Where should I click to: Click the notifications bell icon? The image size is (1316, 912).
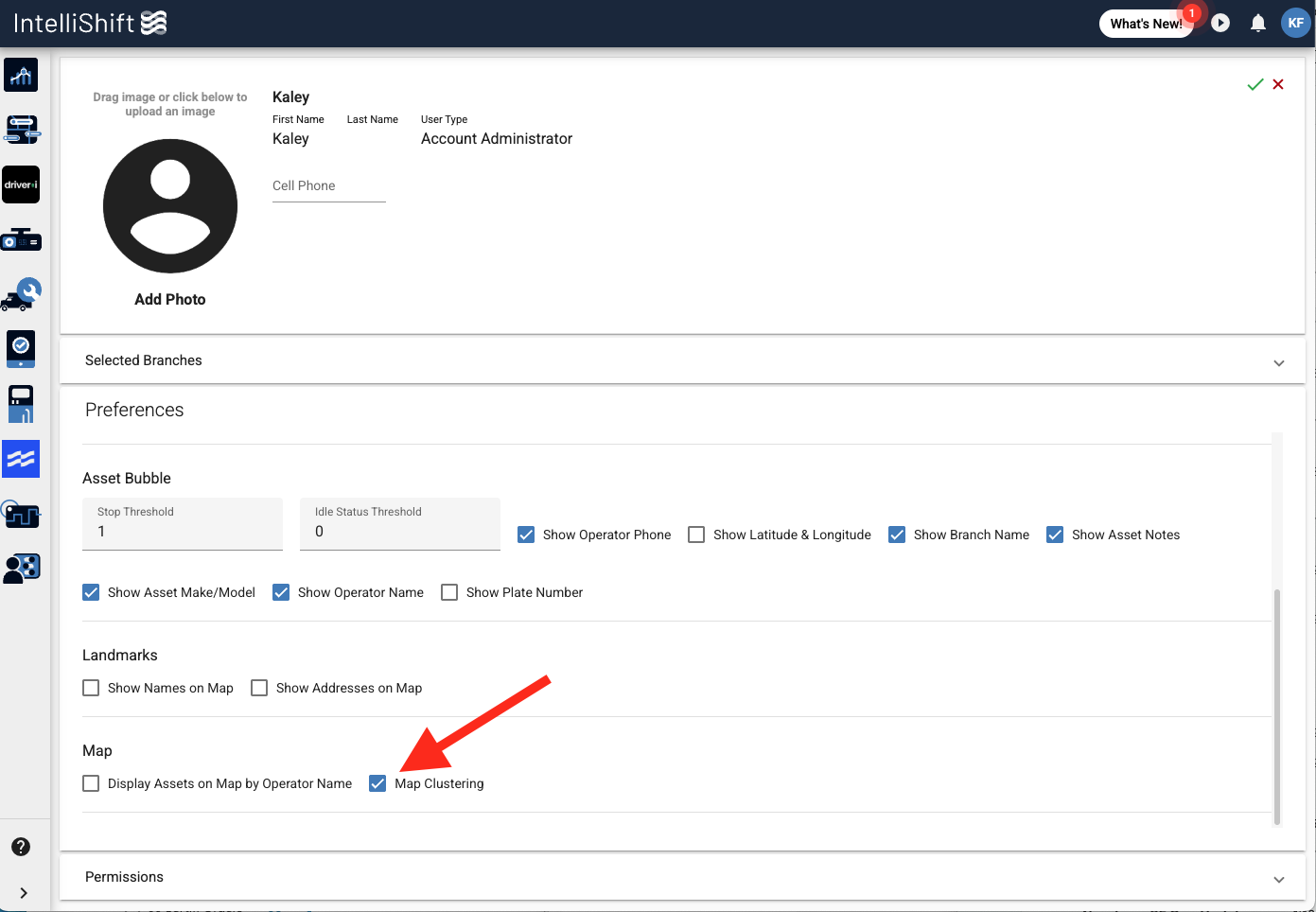(1258, 23)
